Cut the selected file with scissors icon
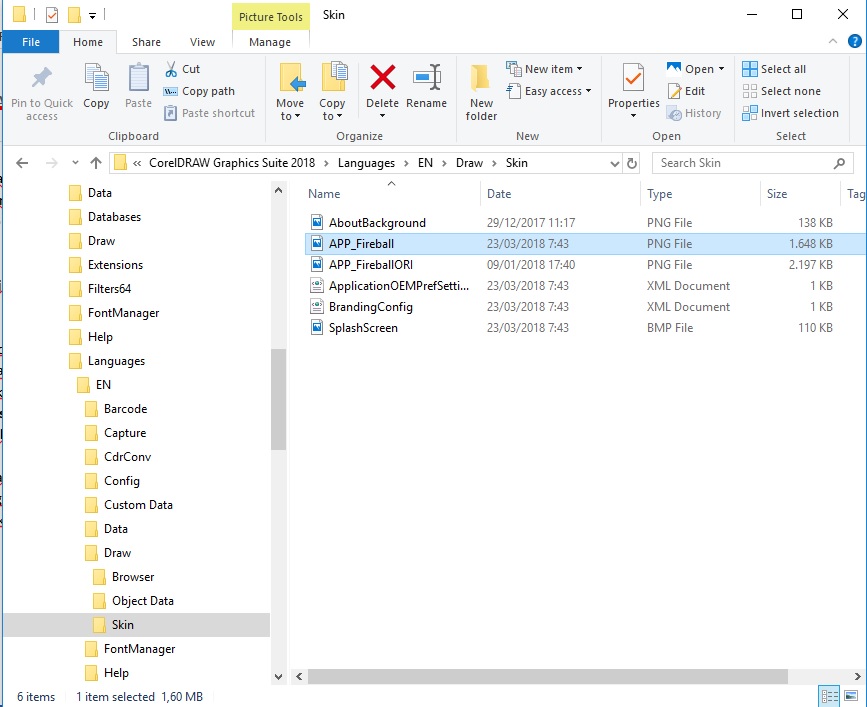867x707 pixels. (x=183, y=69)
